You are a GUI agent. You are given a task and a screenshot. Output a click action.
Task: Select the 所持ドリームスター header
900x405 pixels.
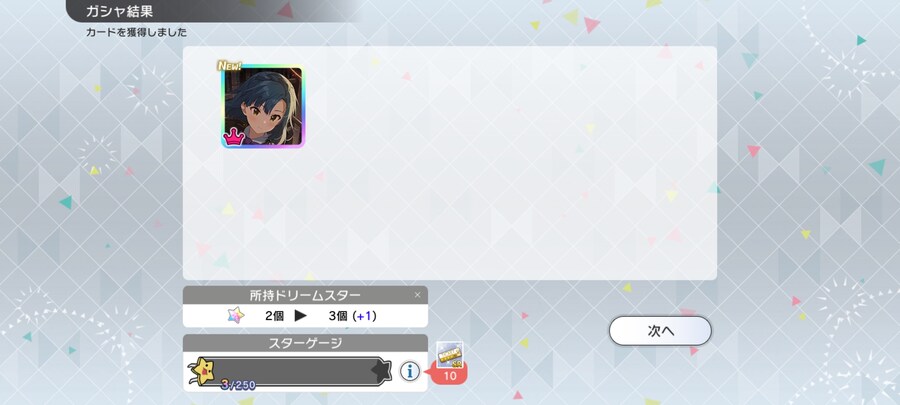pyautogui.click(x=305, y=295)
